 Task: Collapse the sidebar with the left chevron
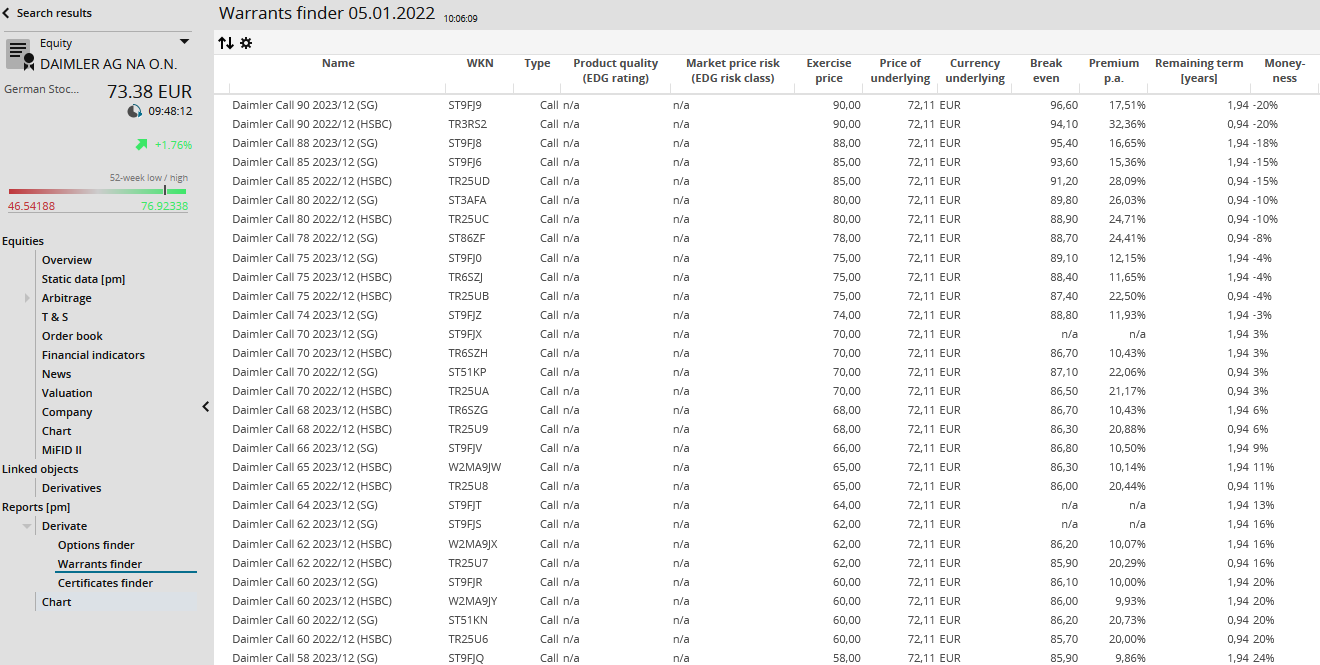(205, 407)
